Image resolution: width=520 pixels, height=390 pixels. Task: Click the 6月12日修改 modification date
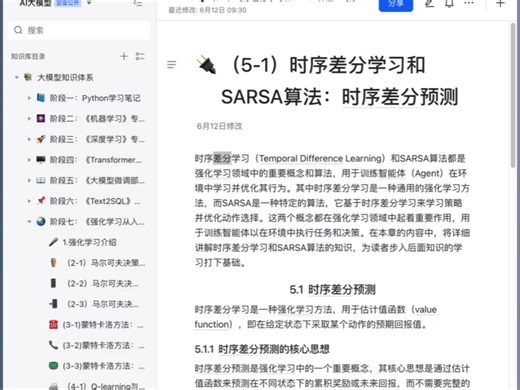click(x=219, y=126)
